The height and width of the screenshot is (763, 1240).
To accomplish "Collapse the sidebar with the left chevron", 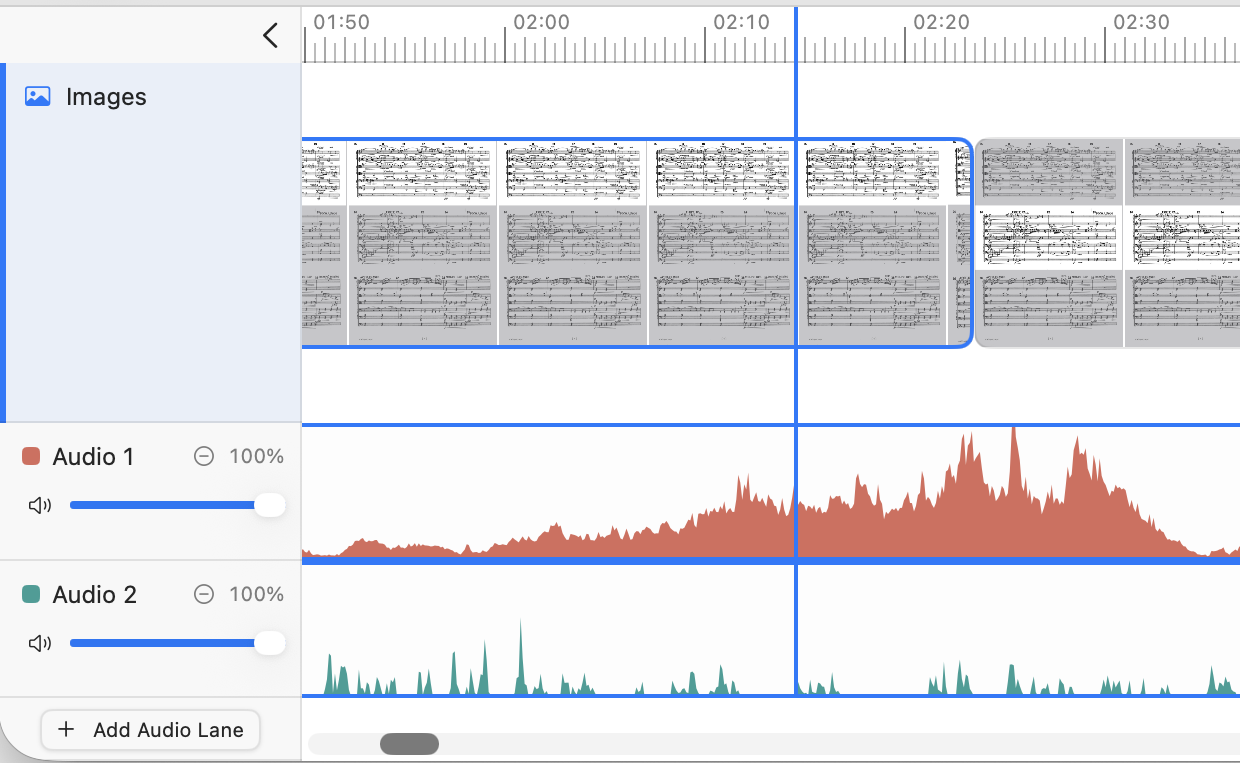I will pyautogui.click(x=270, y=36).
